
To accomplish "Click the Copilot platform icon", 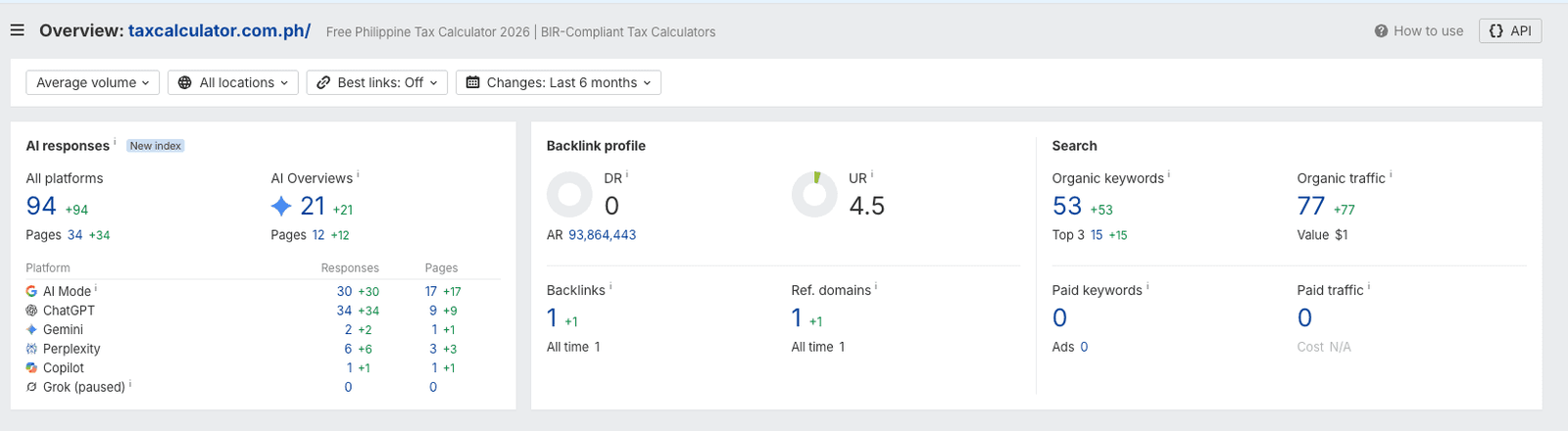I will pos(31,368).
